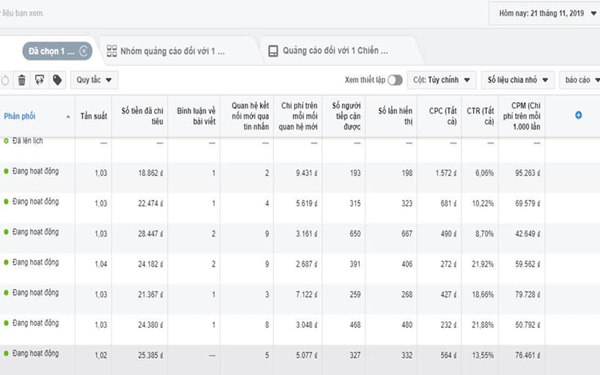The image size is (600, 375).
Task: Click the 'Số tiền đã chi tiêu' column header
Action: [140, 116]
